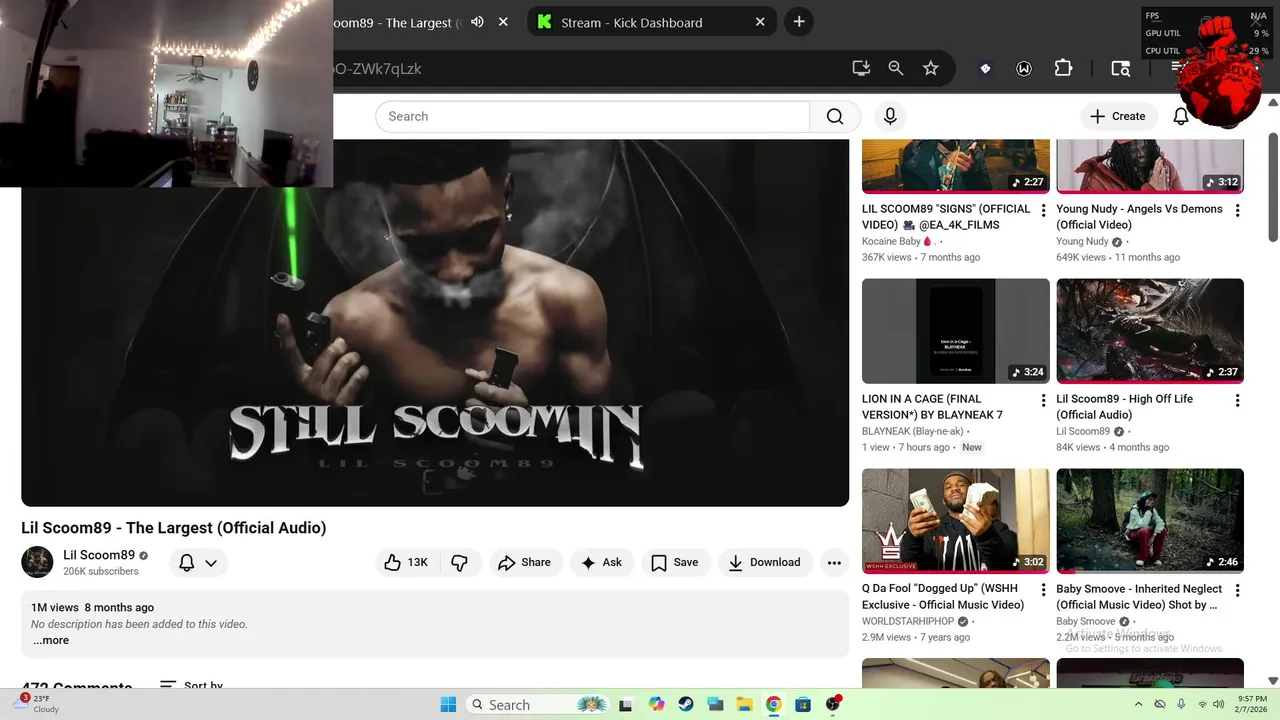Open the three-dot more actions button

coord(834,562)
